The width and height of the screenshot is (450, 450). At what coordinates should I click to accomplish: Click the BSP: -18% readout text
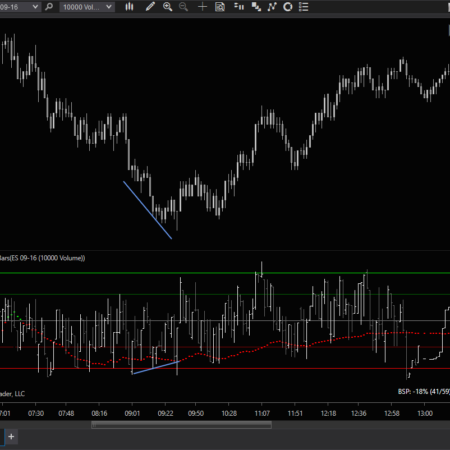pos(424,391)
